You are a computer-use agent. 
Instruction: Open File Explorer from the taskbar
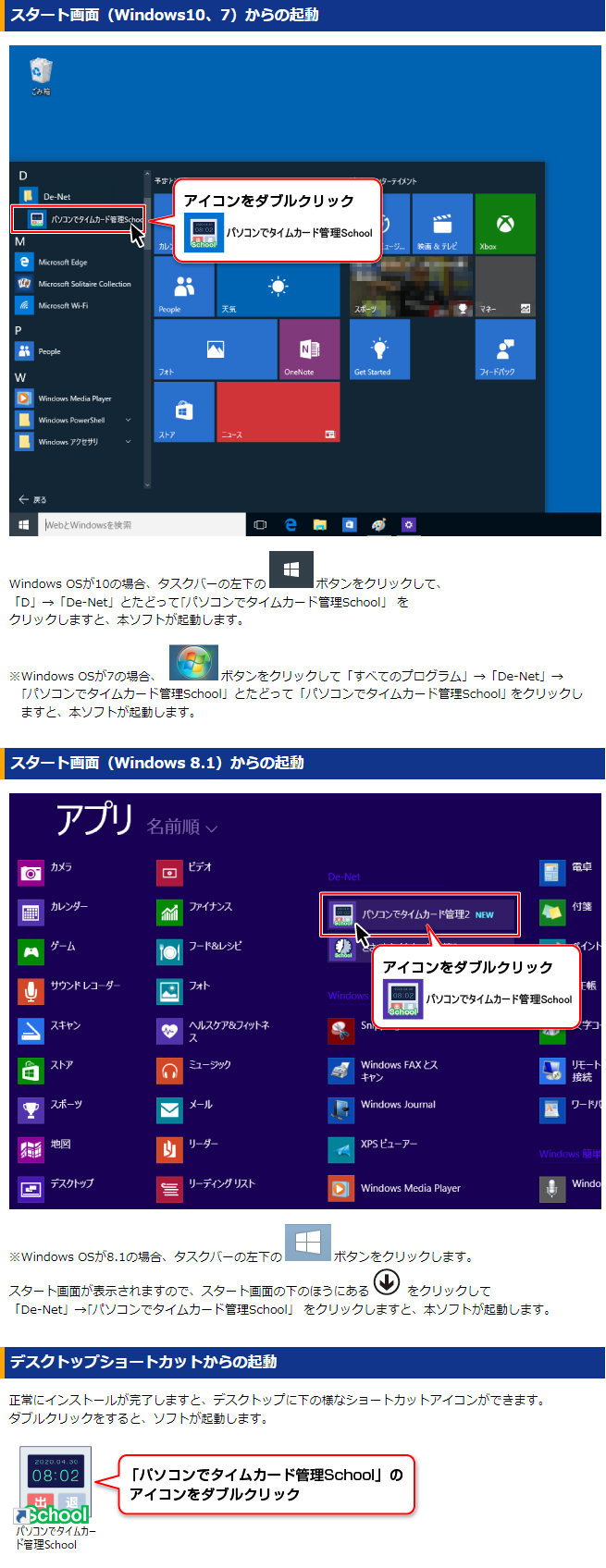(x=320, y=524)
